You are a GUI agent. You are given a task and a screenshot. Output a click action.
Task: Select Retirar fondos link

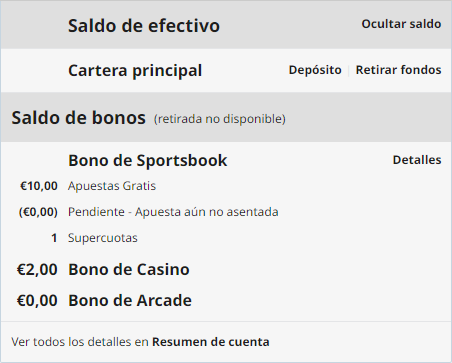(398, 70)
